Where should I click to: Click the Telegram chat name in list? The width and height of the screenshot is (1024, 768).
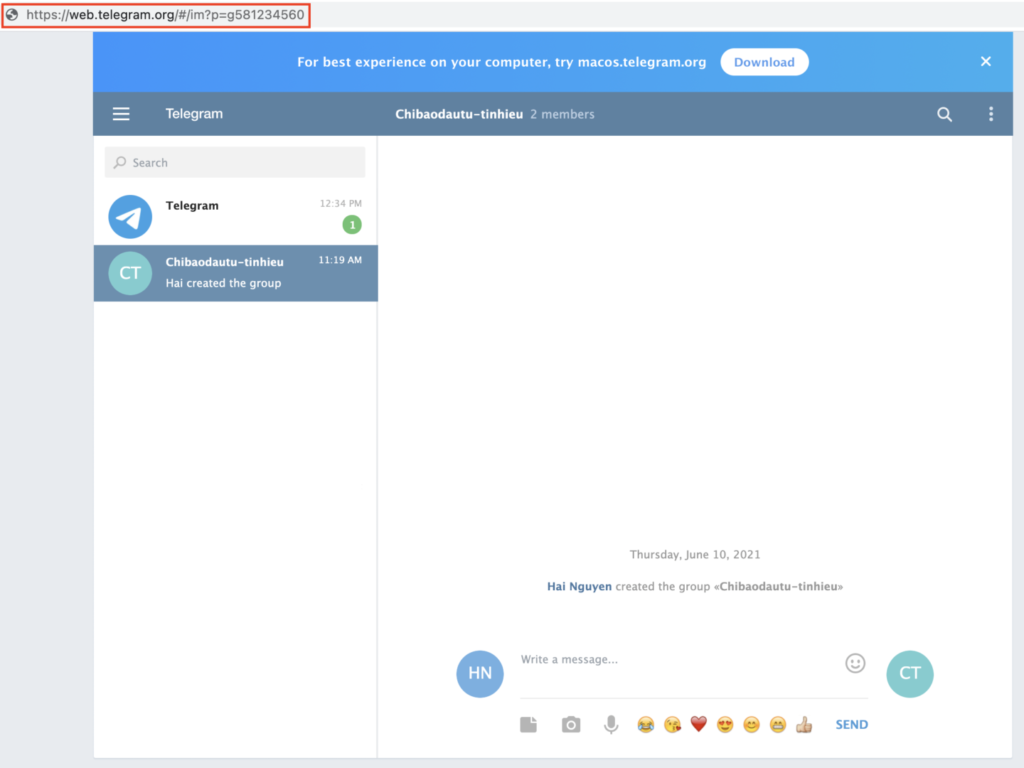(x=192, y=206)
